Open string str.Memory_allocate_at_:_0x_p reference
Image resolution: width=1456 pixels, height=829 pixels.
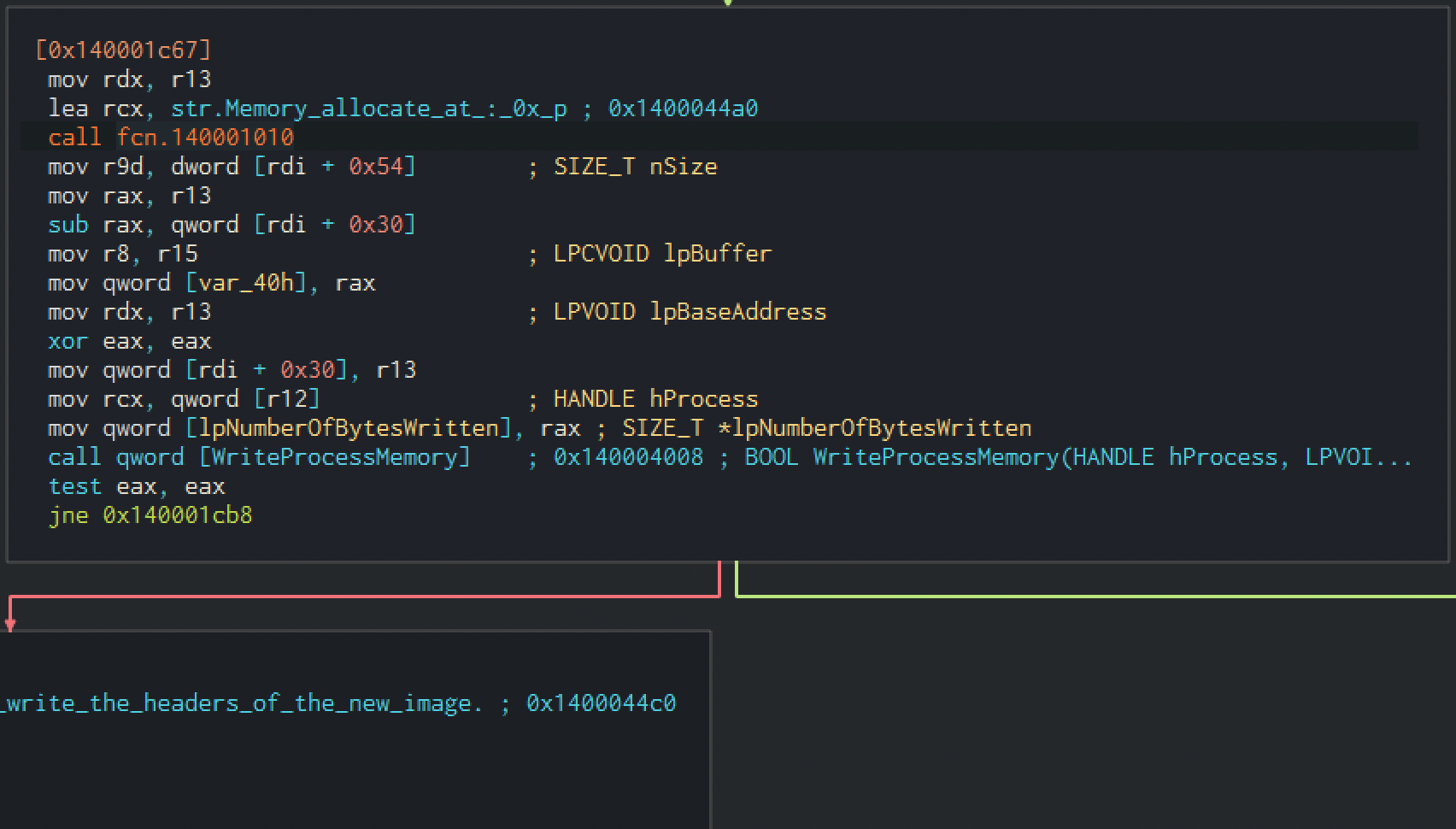pyautogui.click(x=369, y=109)
